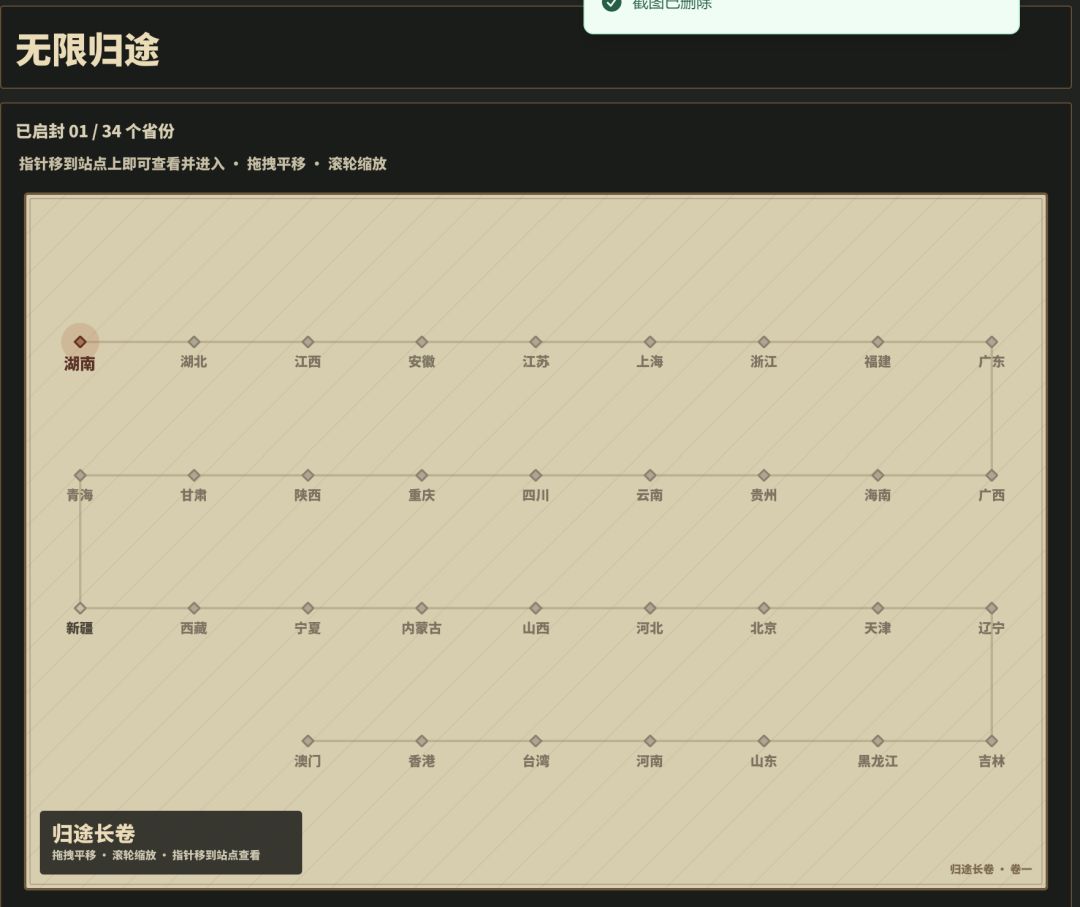Viewport: 1080px width, 907px height.
Task: Click the 湖北 station diamond
Action: pos(194,342)
